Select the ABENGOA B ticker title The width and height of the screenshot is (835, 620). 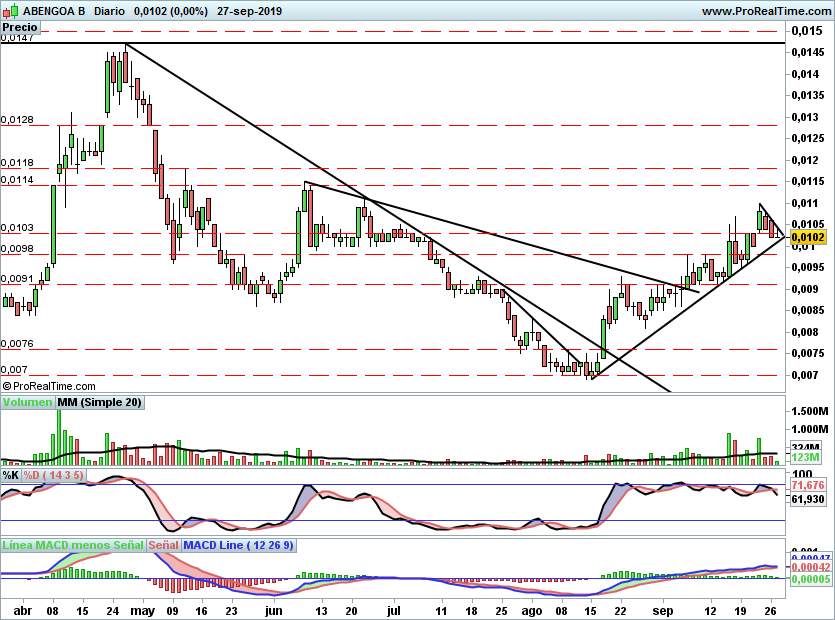coord(53,11)
